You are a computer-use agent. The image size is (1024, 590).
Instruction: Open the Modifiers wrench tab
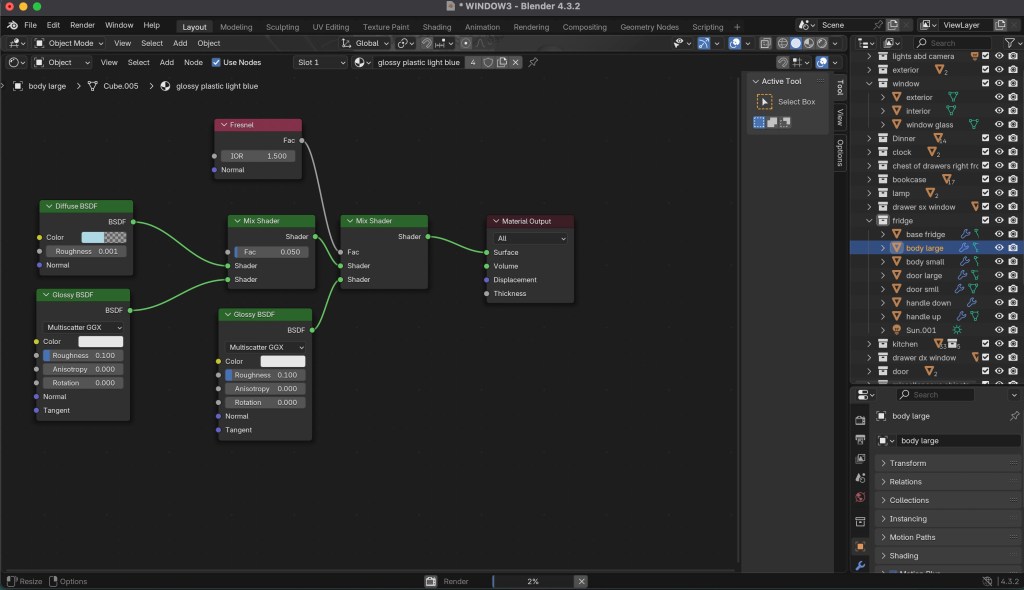[860, 566]
